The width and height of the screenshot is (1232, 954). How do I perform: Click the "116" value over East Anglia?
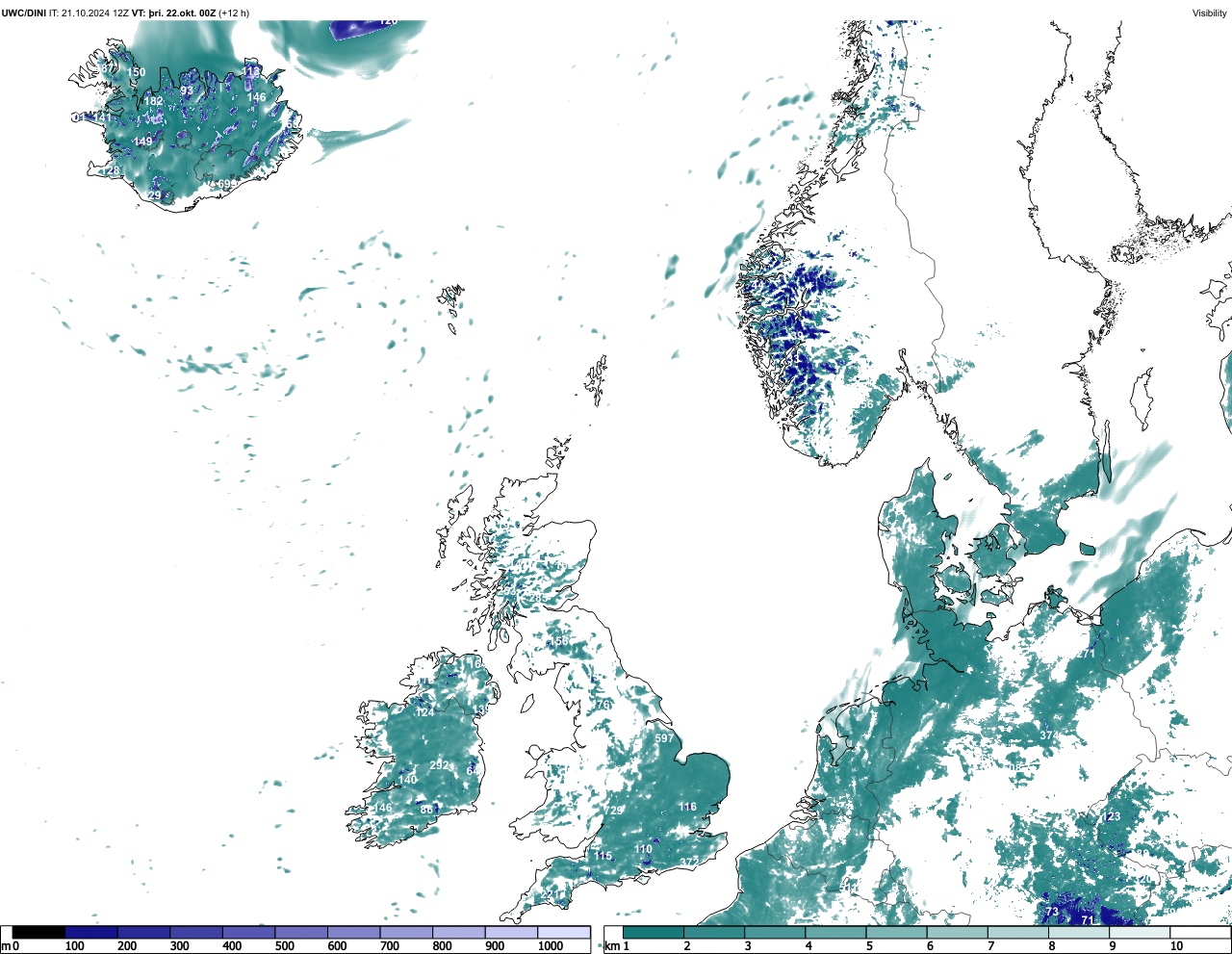coord(687,807)
